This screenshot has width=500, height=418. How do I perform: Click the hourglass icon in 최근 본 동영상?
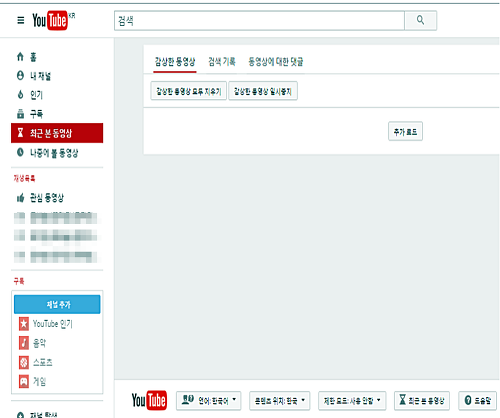point(20,133)
